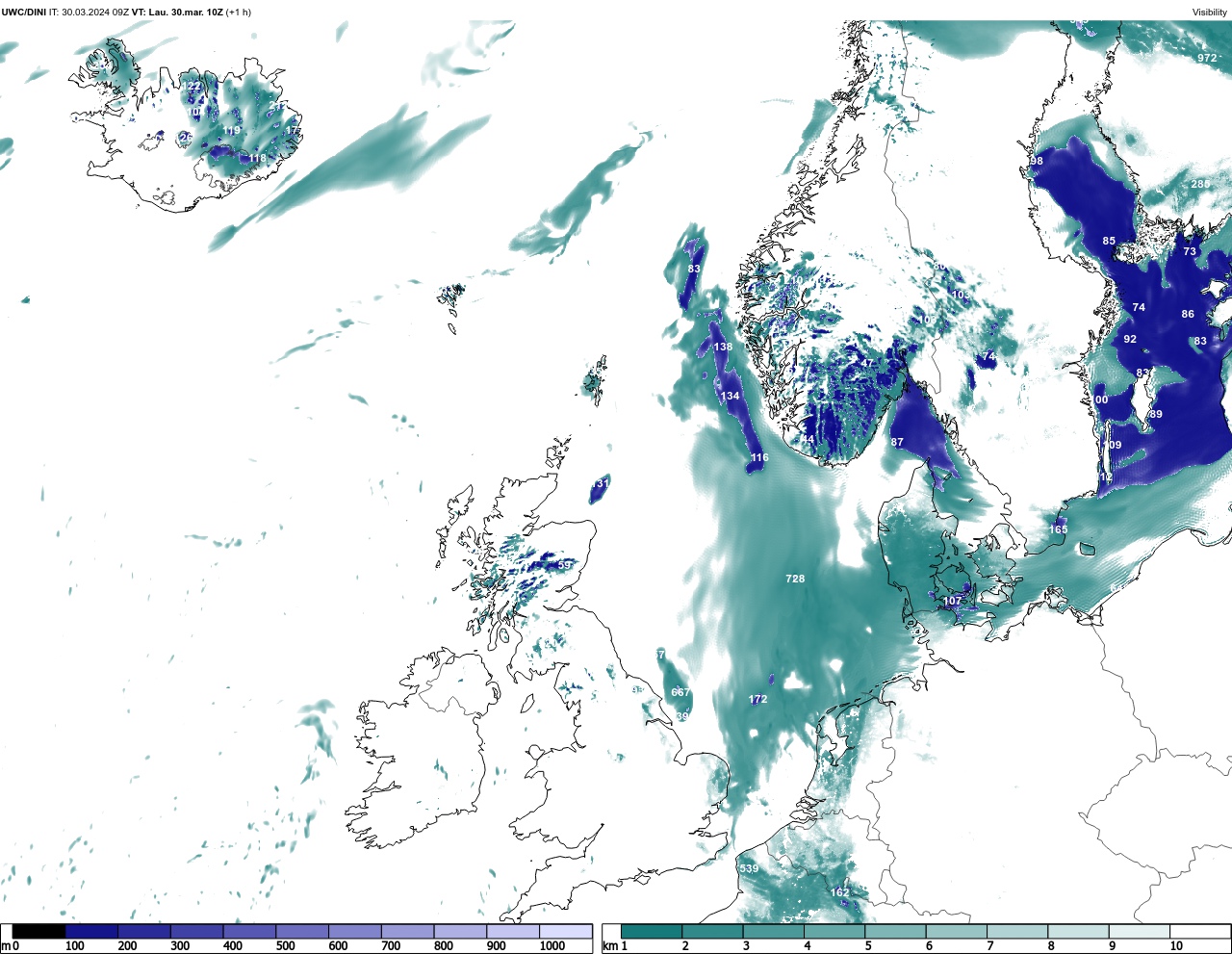1232x954 pixels.
Task: Click the black 0–100 m legend swatch
Action: pos(39,931)
